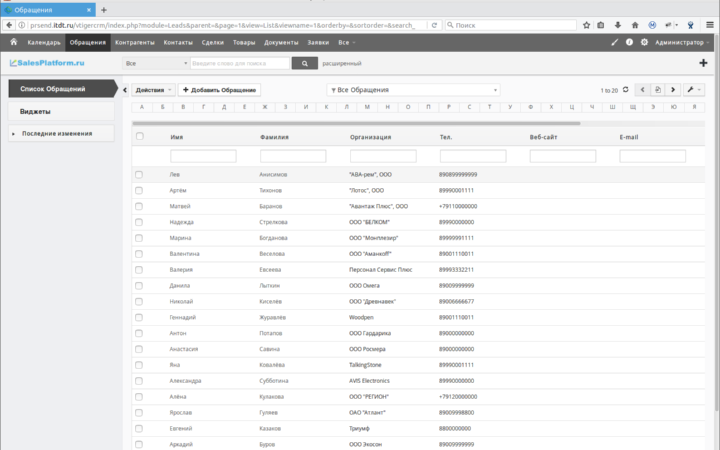
Task: Open the Действия dropdown
Action: point(153,90)
